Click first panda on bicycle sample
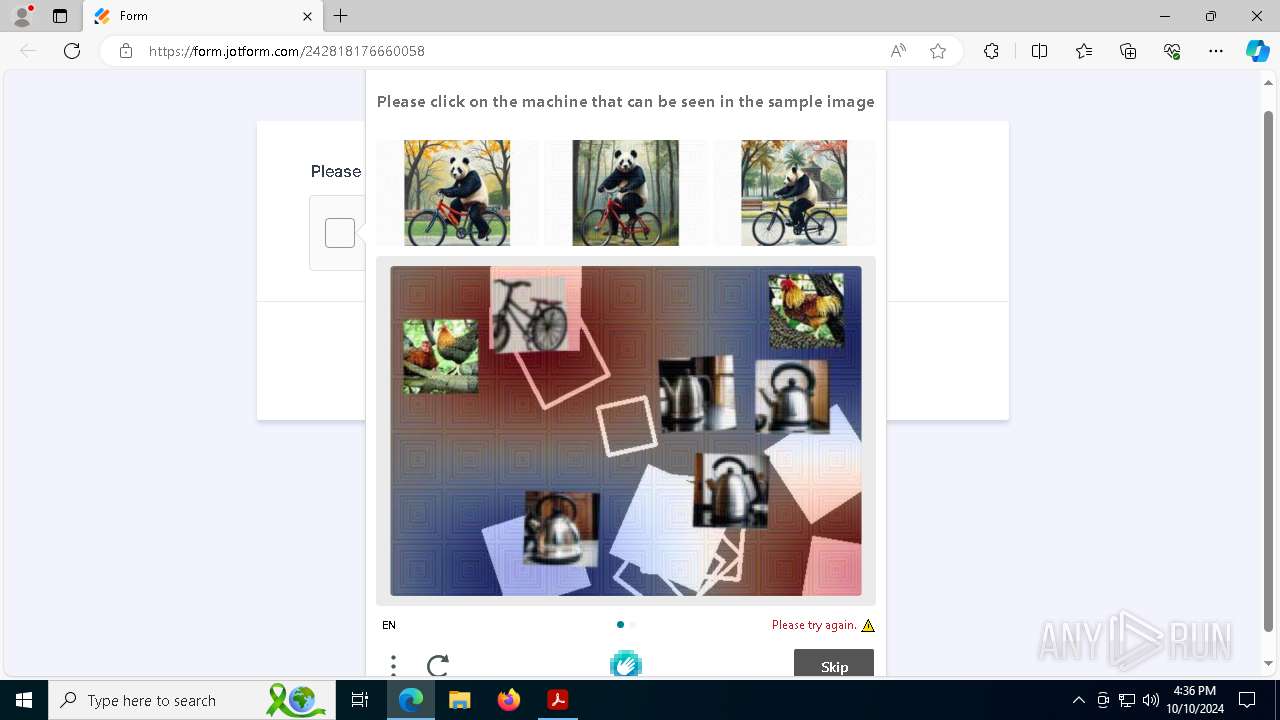 [x=457, y=193]
